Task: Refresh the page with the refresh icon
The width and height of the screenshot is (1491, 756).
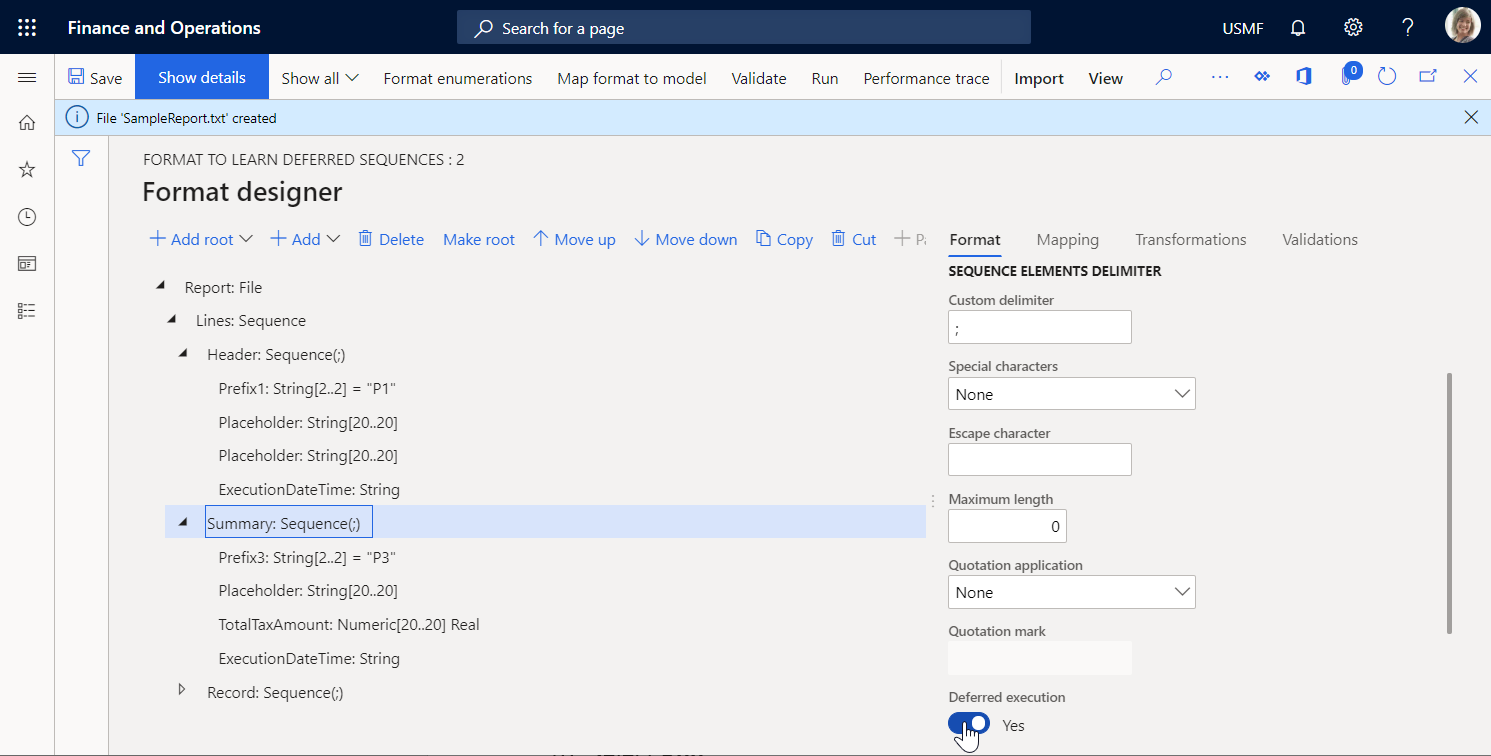Action: (1386, 75)
